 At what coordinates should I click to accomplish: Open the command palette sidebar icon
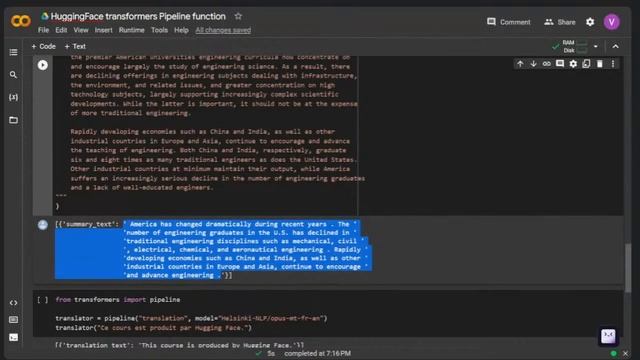13,320
